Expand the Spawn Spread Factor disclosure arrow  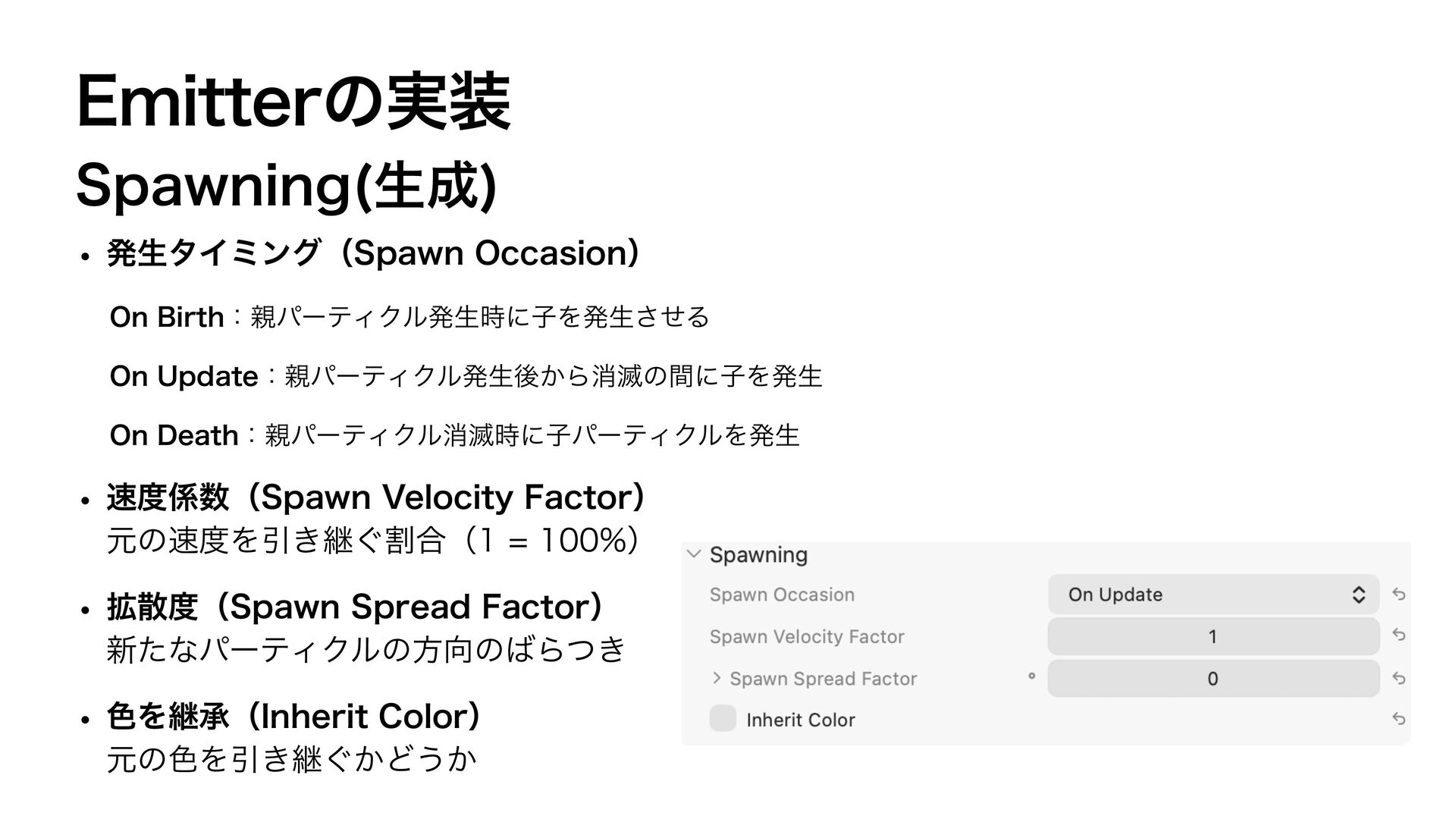tap(717, 677)
